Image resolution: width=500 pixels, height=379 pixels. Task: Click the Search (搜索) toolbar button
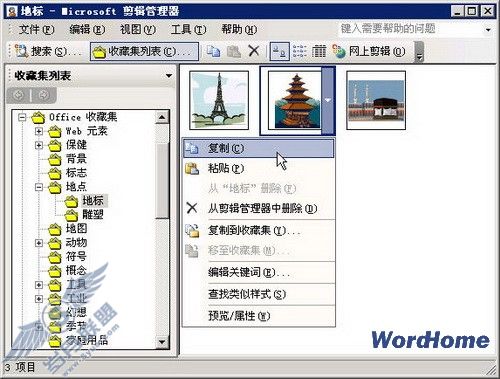tap(48, 52)
